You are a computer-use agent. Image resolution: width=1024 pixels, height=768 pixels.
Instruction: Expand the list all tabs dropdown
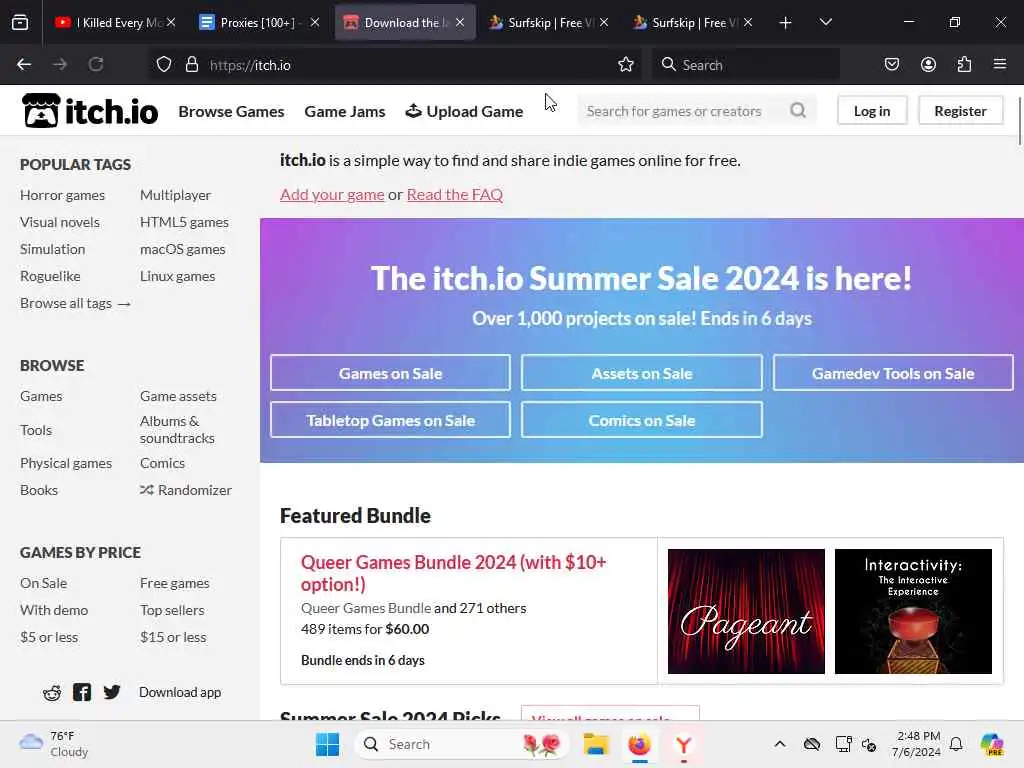[825, 22]
